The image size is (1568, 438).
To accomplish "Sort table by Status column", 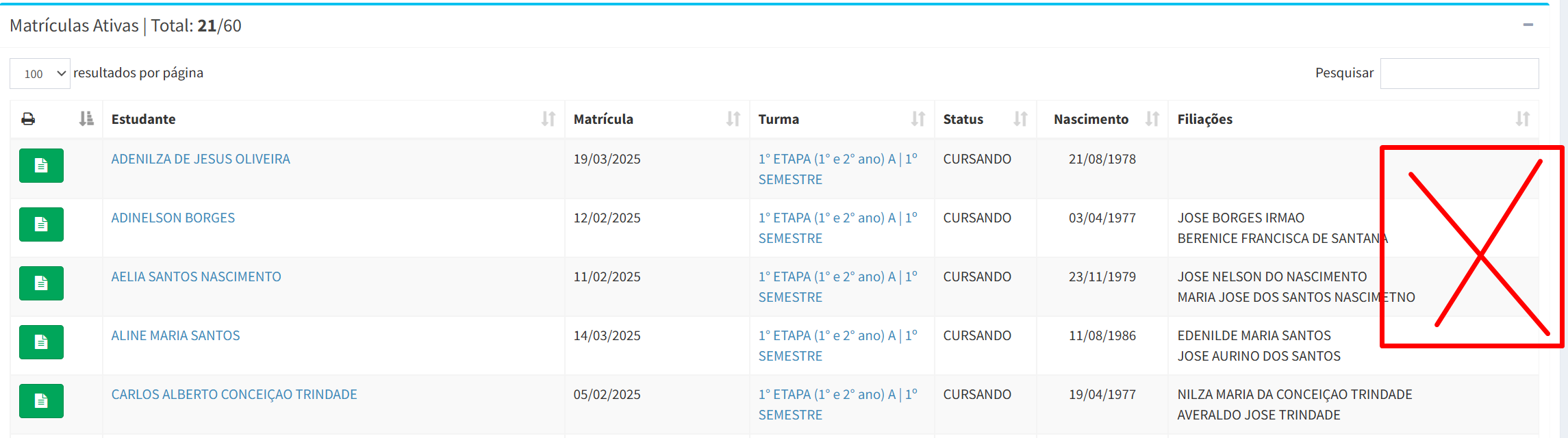I will (x=986, y=119).
